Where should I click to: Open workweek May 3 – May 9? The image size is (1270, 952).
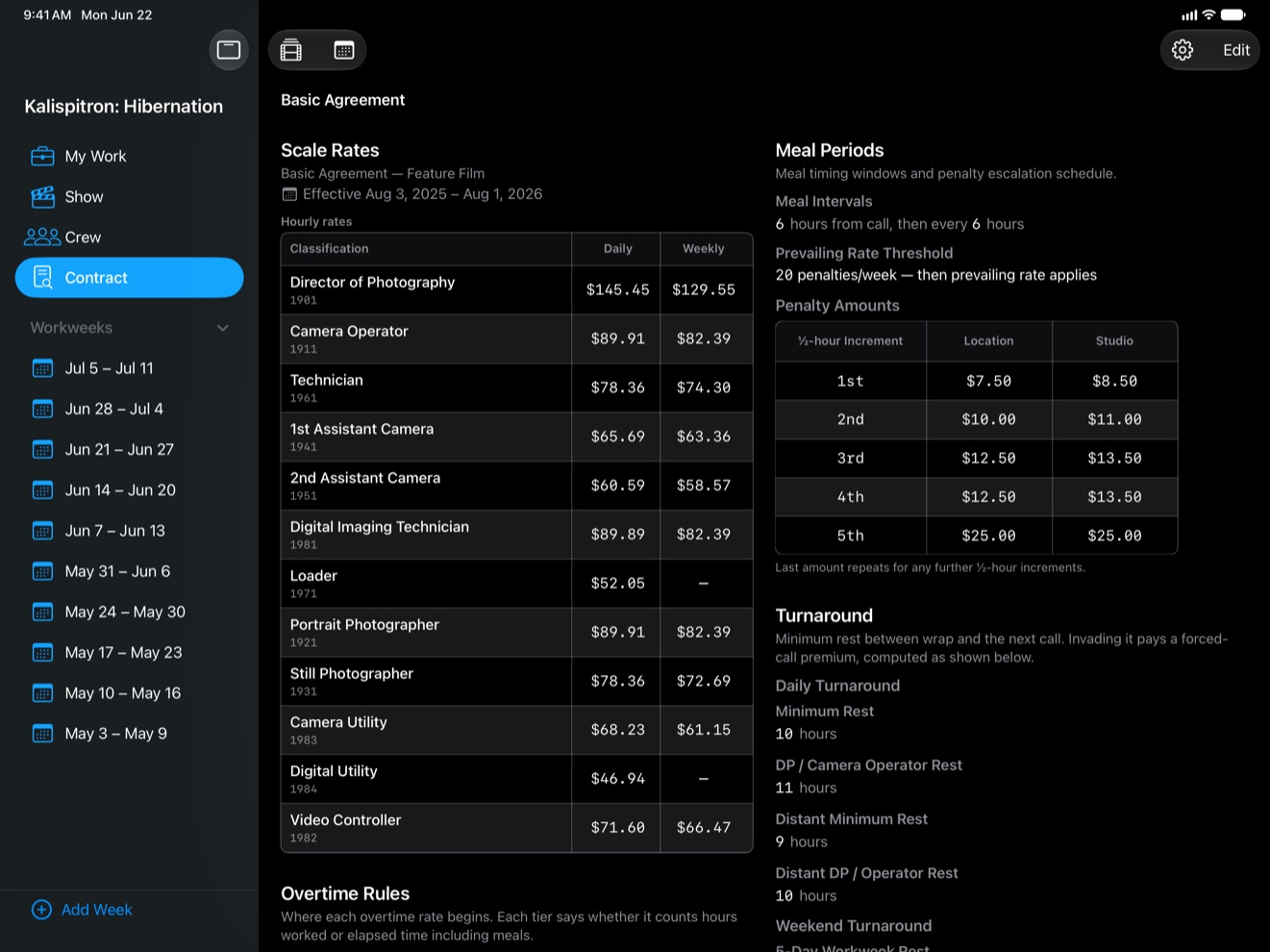tap(130, 734)
